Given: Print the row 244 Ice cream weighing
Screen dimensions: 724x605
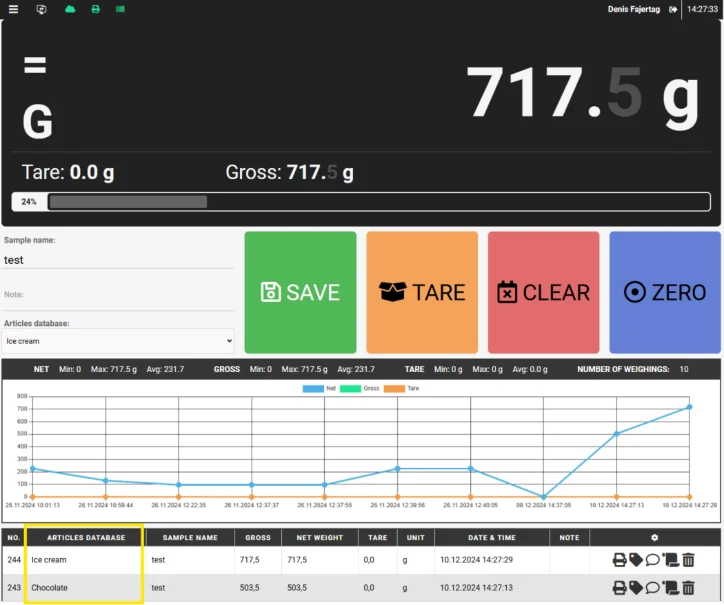Looking at the screenshot, I should 619,560.
